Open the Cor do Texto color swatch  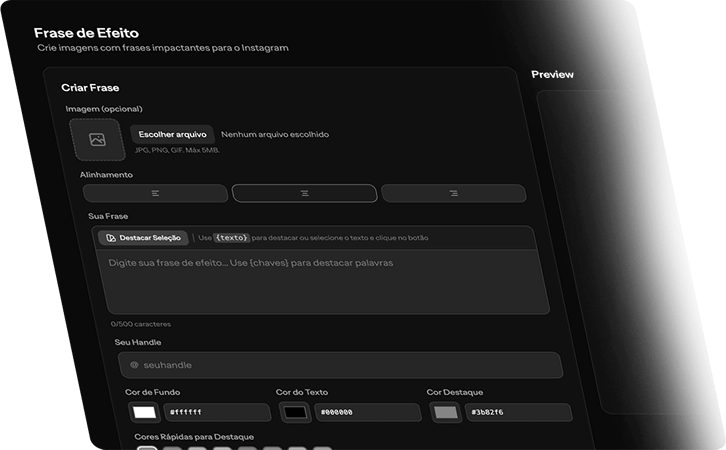click(295, 412)
